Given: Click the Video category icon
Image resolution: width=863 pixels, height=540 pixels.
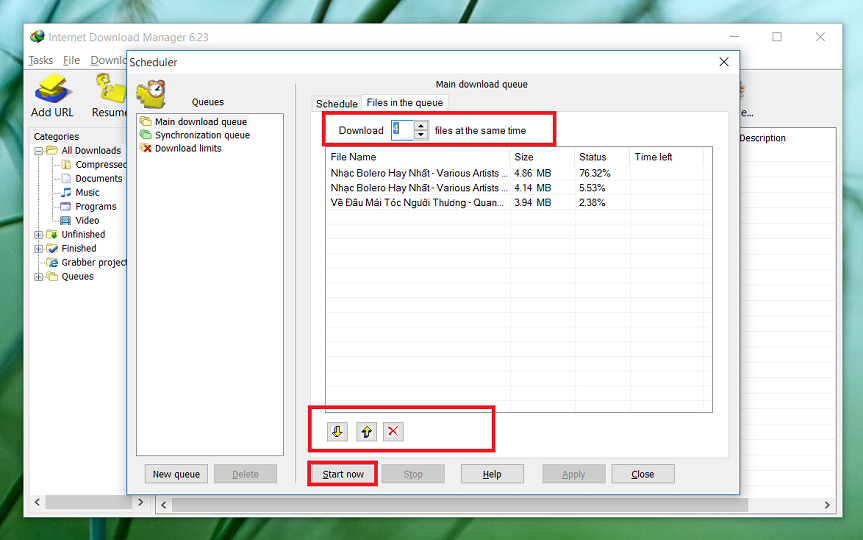Looking at the screenshot, I should coord(65,220).
